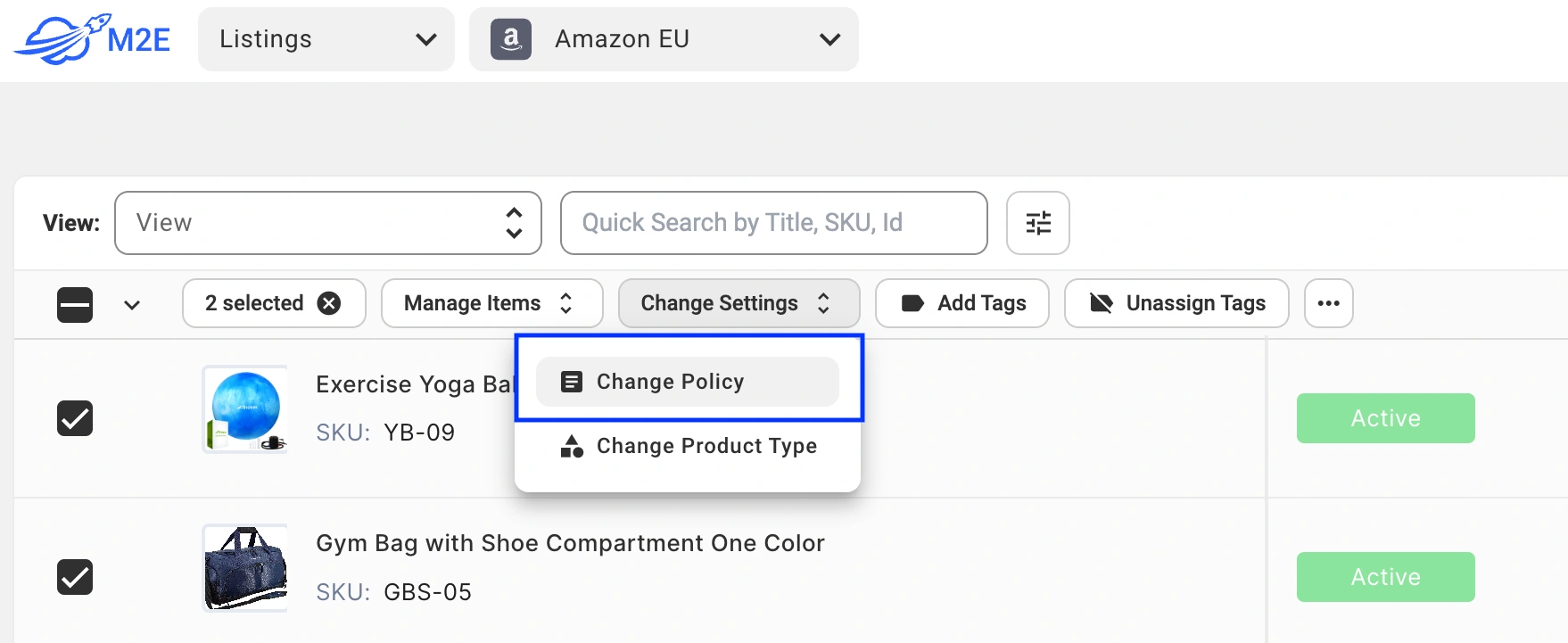Image resolution: width=1568 pixels, height=643 pixels.
Task: Click the Amazon icon in marketplace selector
Action: pos(511,38)
